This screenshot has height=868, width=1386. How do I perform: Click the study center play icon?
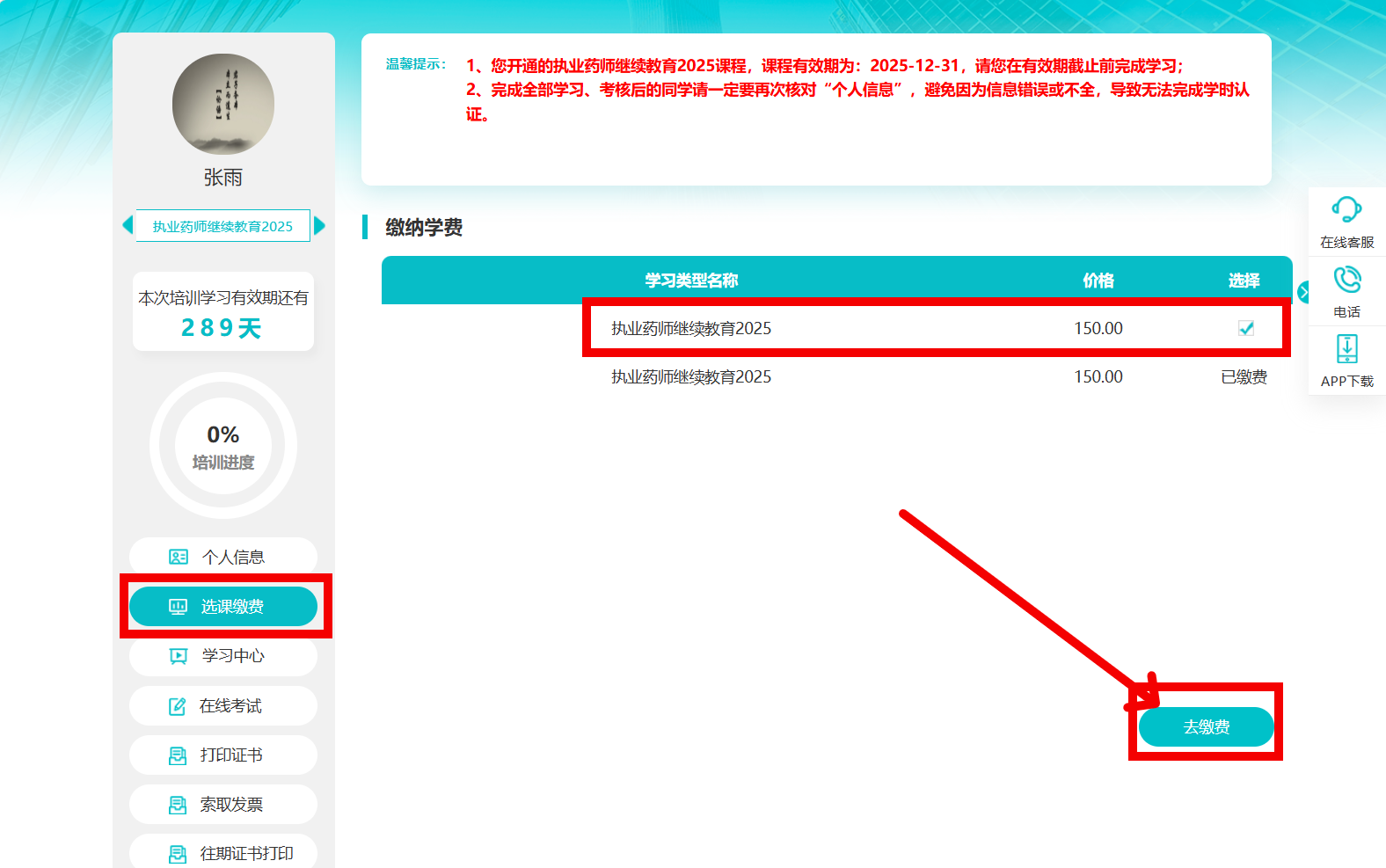click(179, 656)
